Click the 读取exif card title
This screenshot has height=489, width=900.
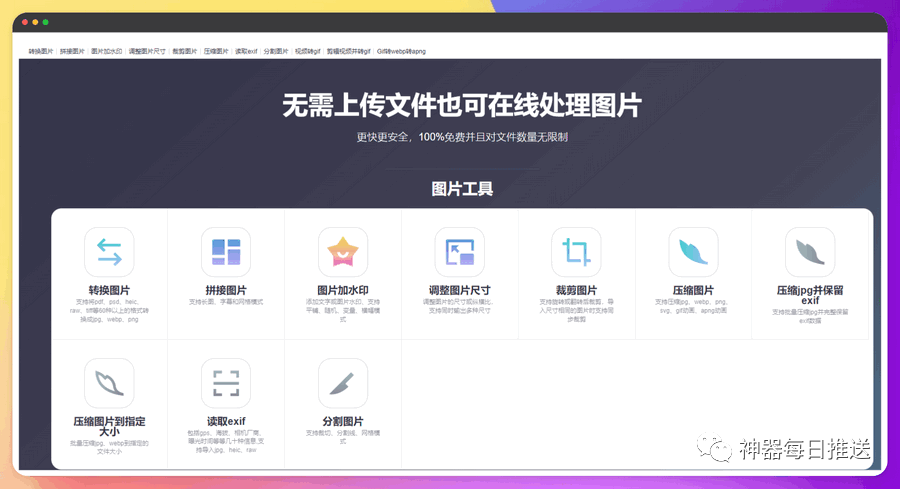click(x=226, y=421)
